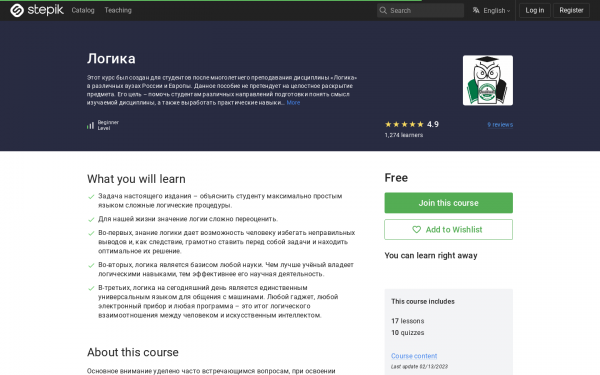Expand description with More link
600x375 pixels.
pyautogui.click(x=293, y=103)
